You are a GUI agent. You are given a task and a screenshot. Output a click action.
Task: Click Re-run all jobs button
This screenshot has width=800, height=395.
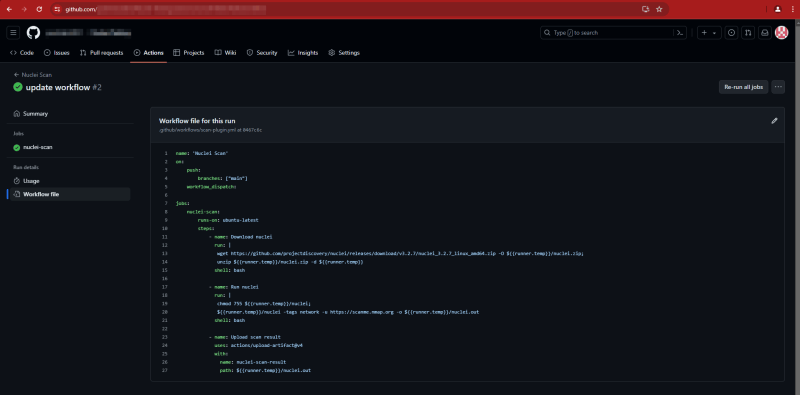(743, 87)
